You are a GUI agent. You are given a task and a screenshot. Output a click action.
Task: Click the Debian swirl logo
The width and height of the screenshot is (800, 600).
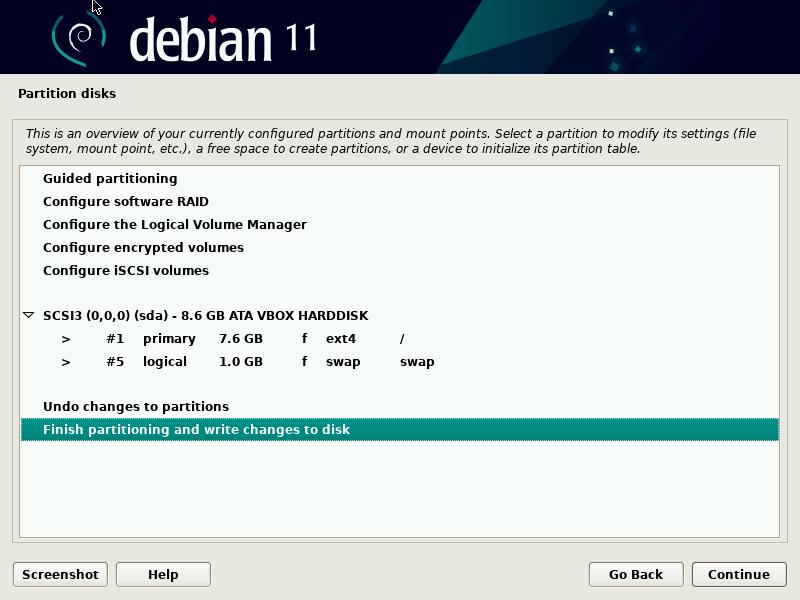click(78, 35)
